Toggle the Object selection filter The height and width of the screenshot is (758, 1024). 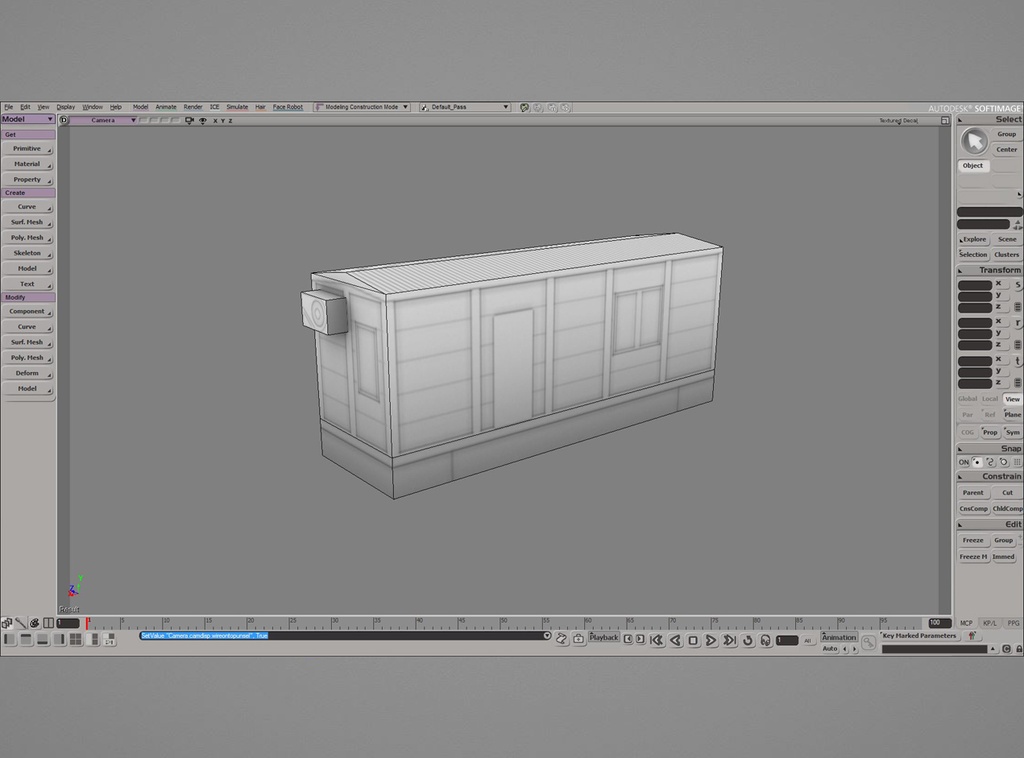pos(973,165)
